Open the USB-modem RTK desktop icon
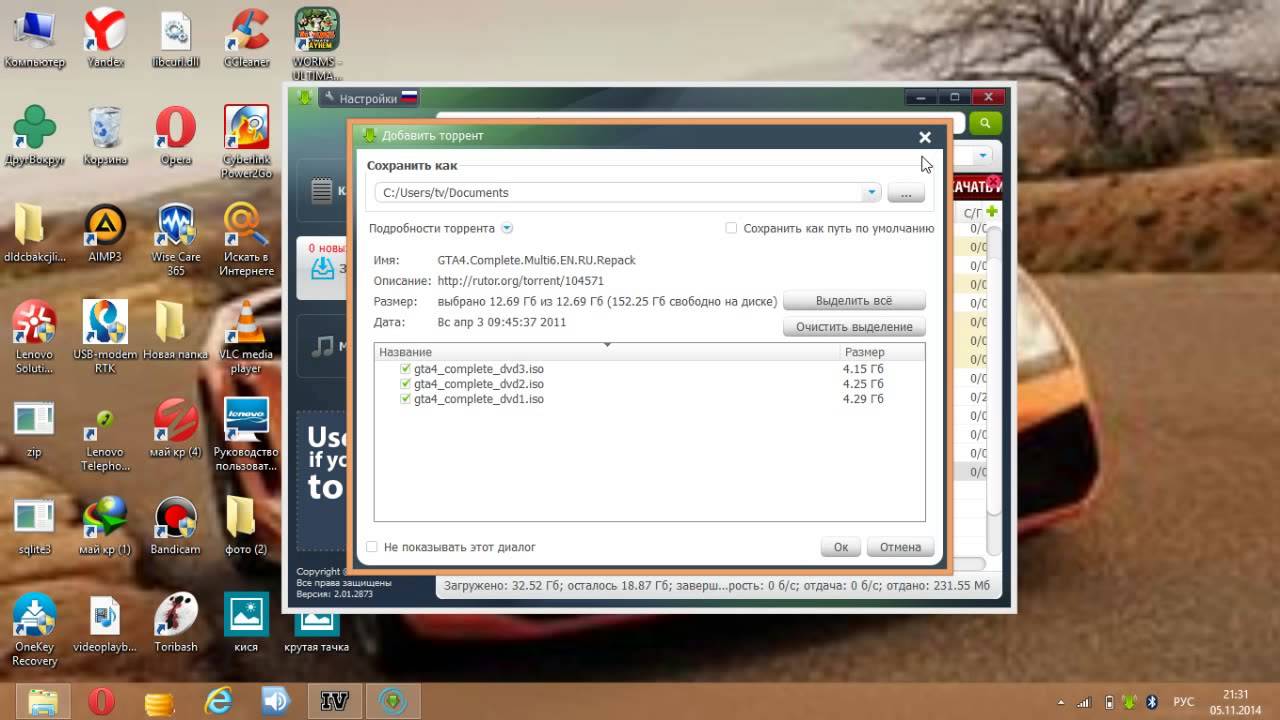Viewport: 1280px width, 720px height. click(x=105, y=337)
